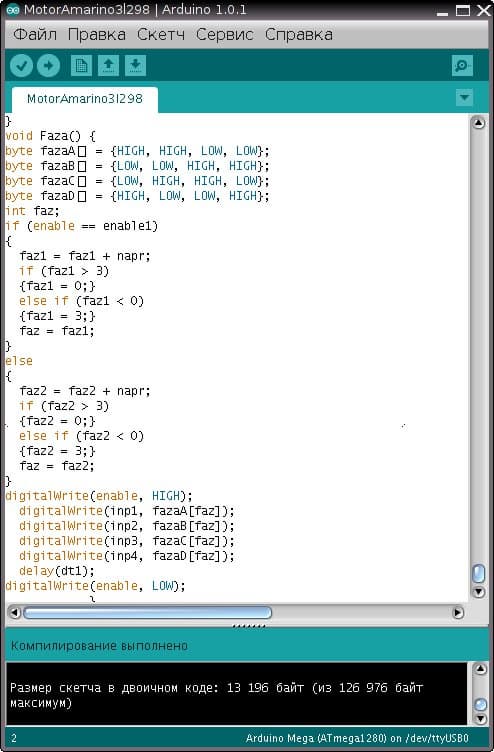Click console scrollbar up arrow

480,670
